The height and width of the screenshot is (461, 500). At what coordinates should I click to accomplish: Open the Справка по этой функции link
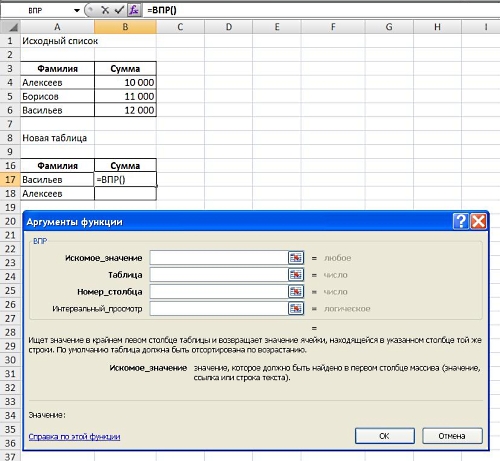[74, 437]
